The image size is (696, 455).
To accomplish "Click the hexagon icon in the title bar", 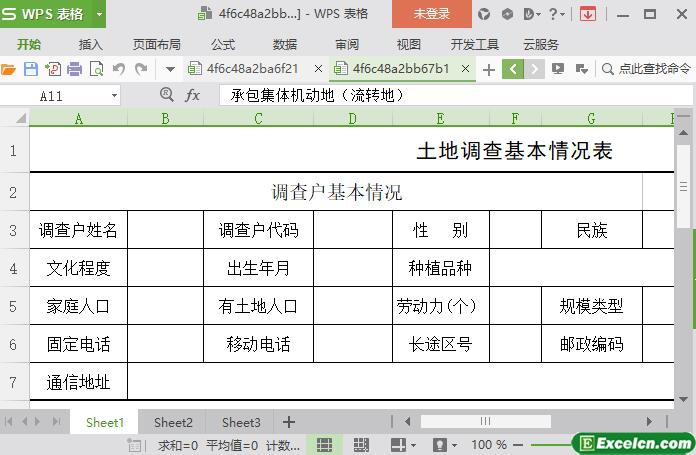I will [x=507, y=15].
